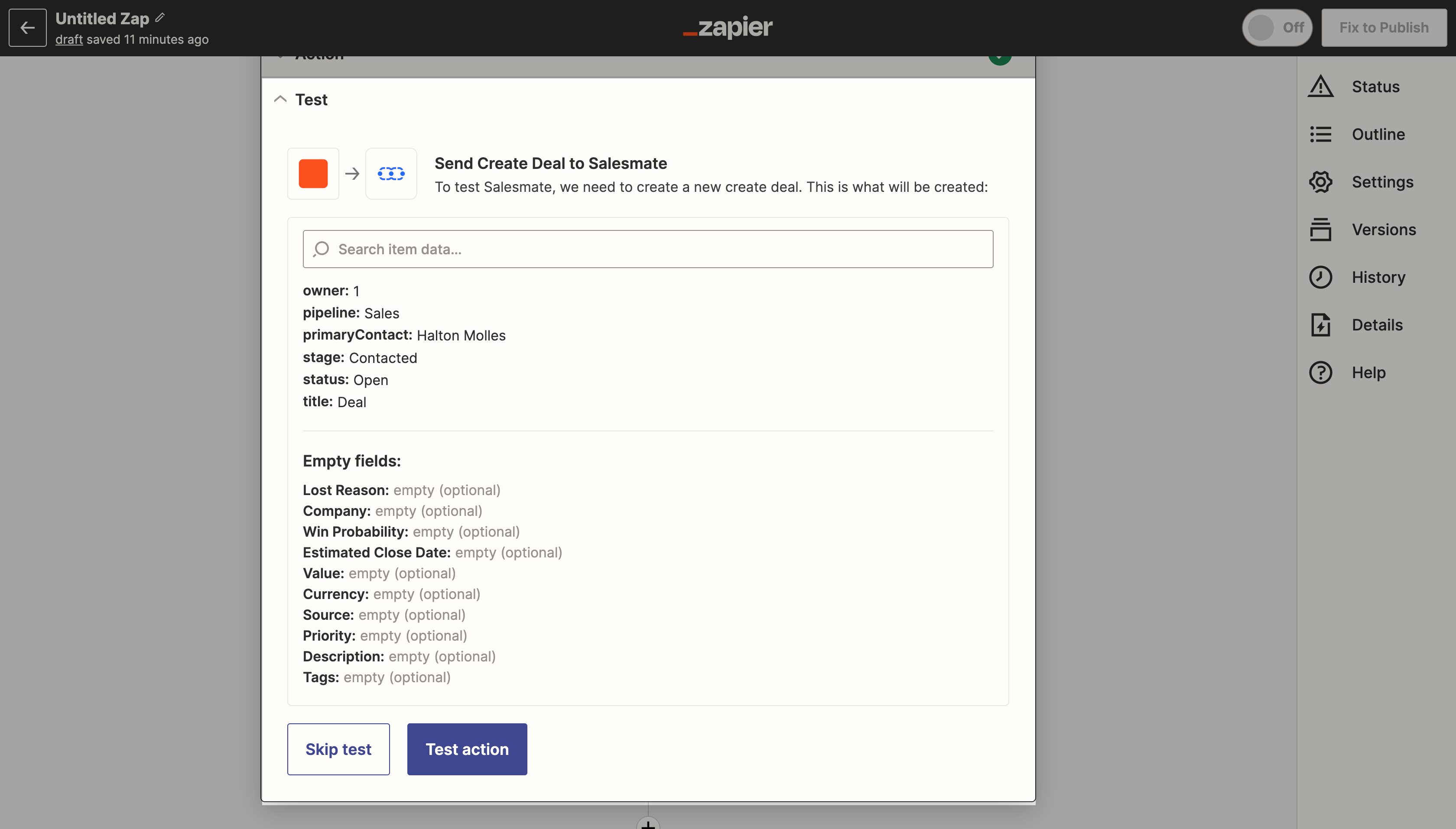Open the Outline panel label
1456x829 pixels.
click(x=1378, y=134)
